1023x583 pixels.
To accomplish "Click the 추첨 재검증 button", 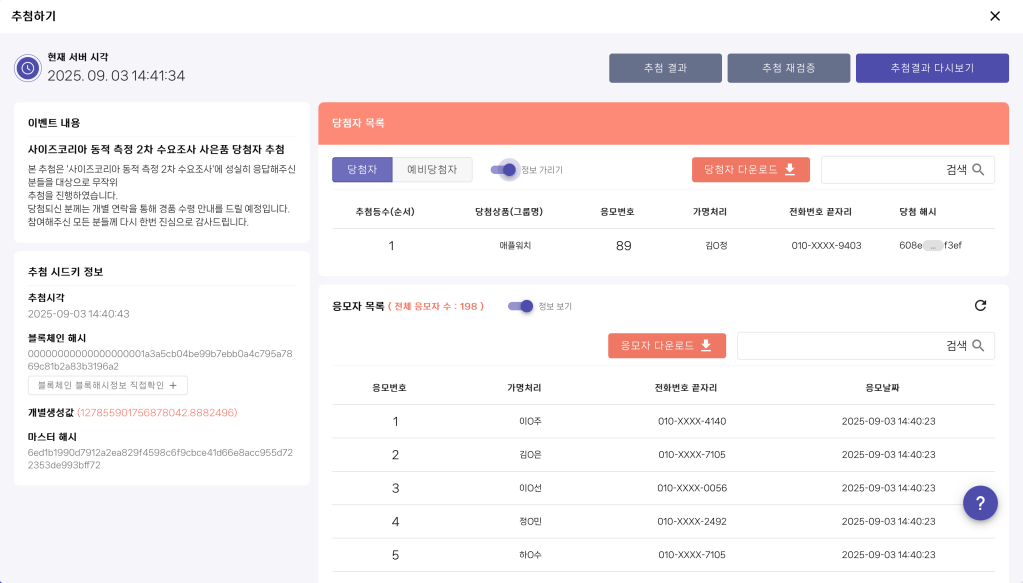I will click(x=788, y=68).
